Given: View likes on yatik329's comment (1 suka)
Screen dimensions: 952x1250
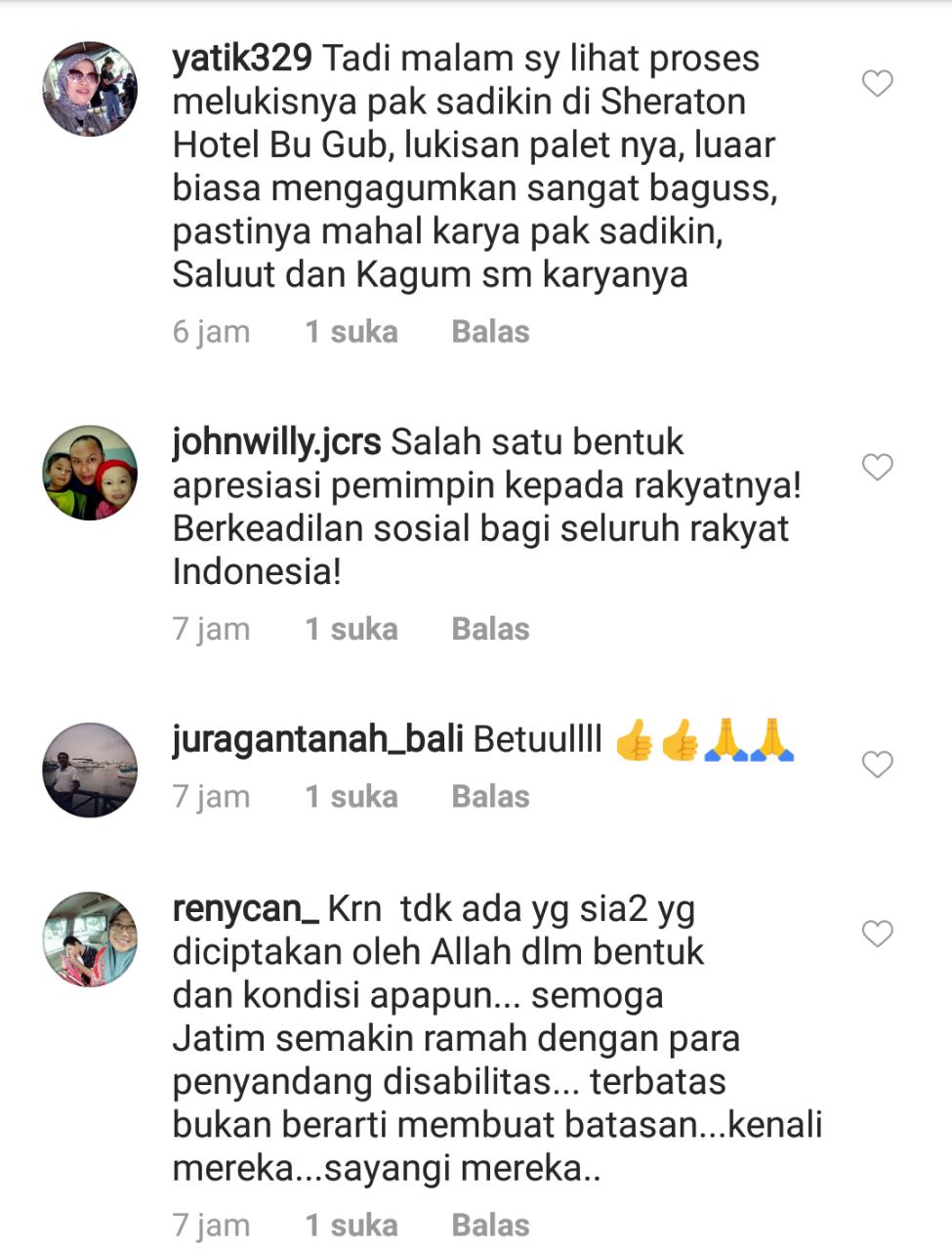Looking at the screenshot, I should coord(352,332).
